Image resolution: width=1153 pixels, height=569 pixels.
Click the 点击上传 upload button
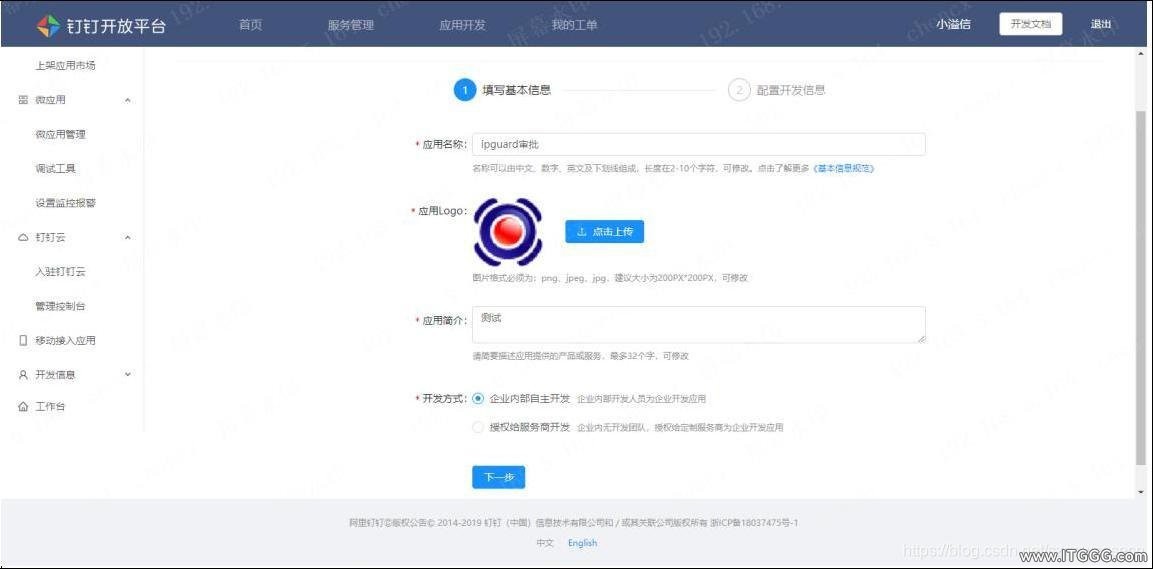tap(604, 232)
